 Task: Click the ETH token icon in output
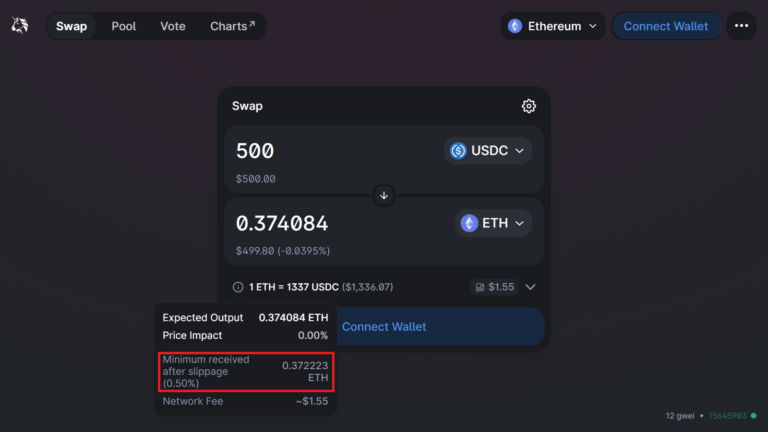tap(469, 223)
